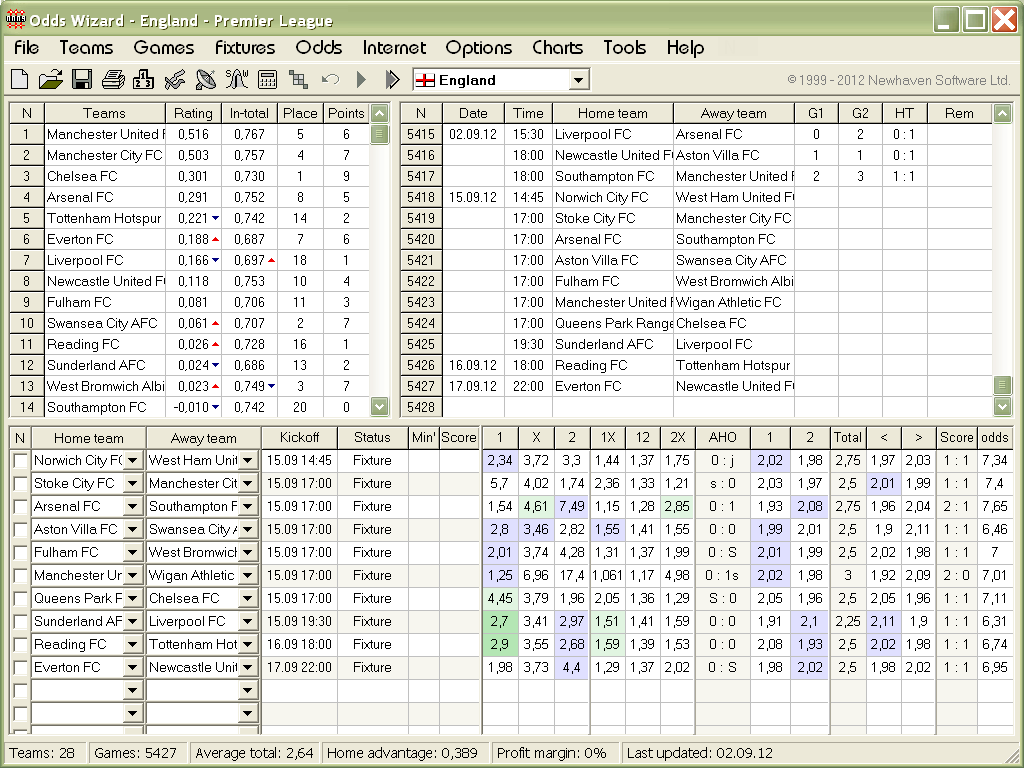Open the podium ranking table icon

(x=143, y=80)
